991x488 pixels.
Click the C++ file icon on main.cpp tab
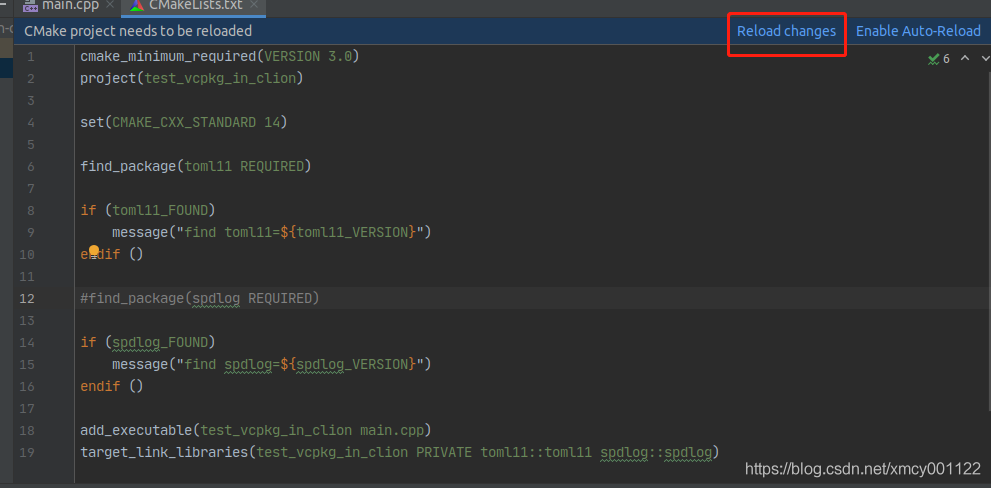point(30,6)
